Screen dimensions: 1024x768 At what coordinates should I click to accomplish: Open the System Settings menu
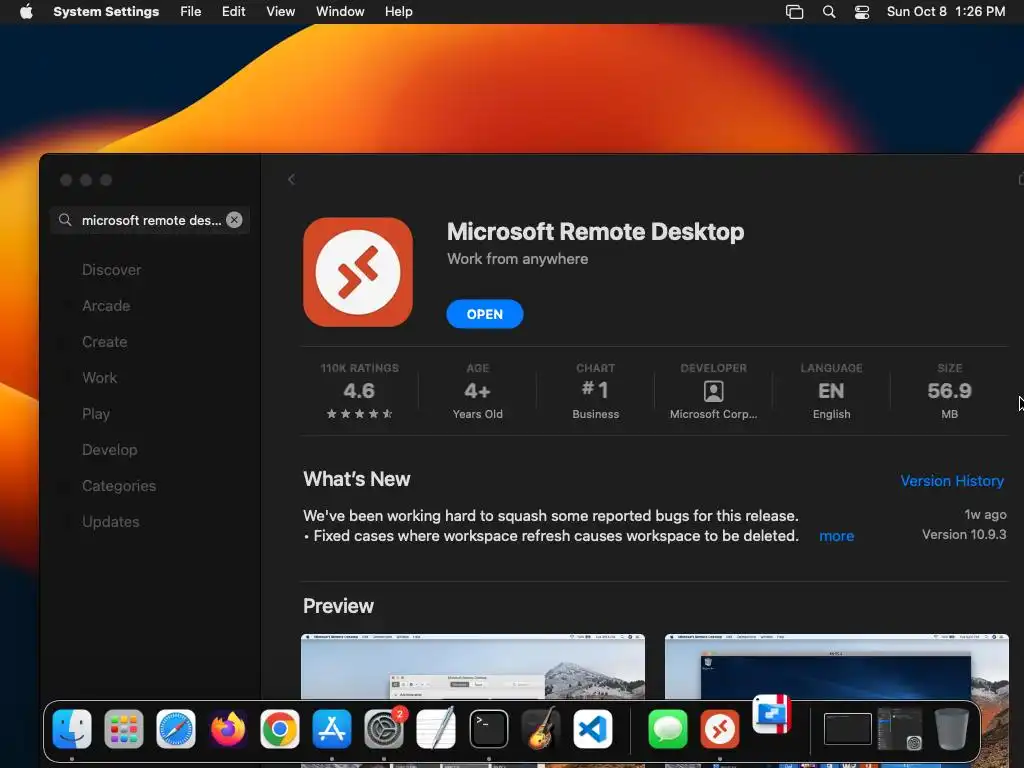pos(106,12)
